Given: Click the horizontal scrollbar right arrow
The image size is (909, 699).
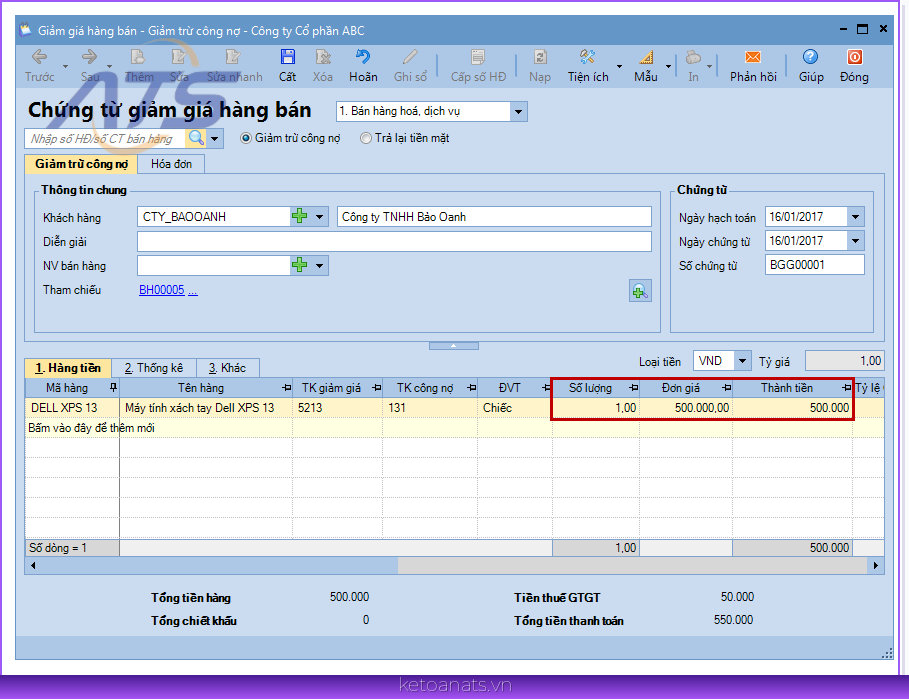Looking at the screenshot, I should 875,566.
